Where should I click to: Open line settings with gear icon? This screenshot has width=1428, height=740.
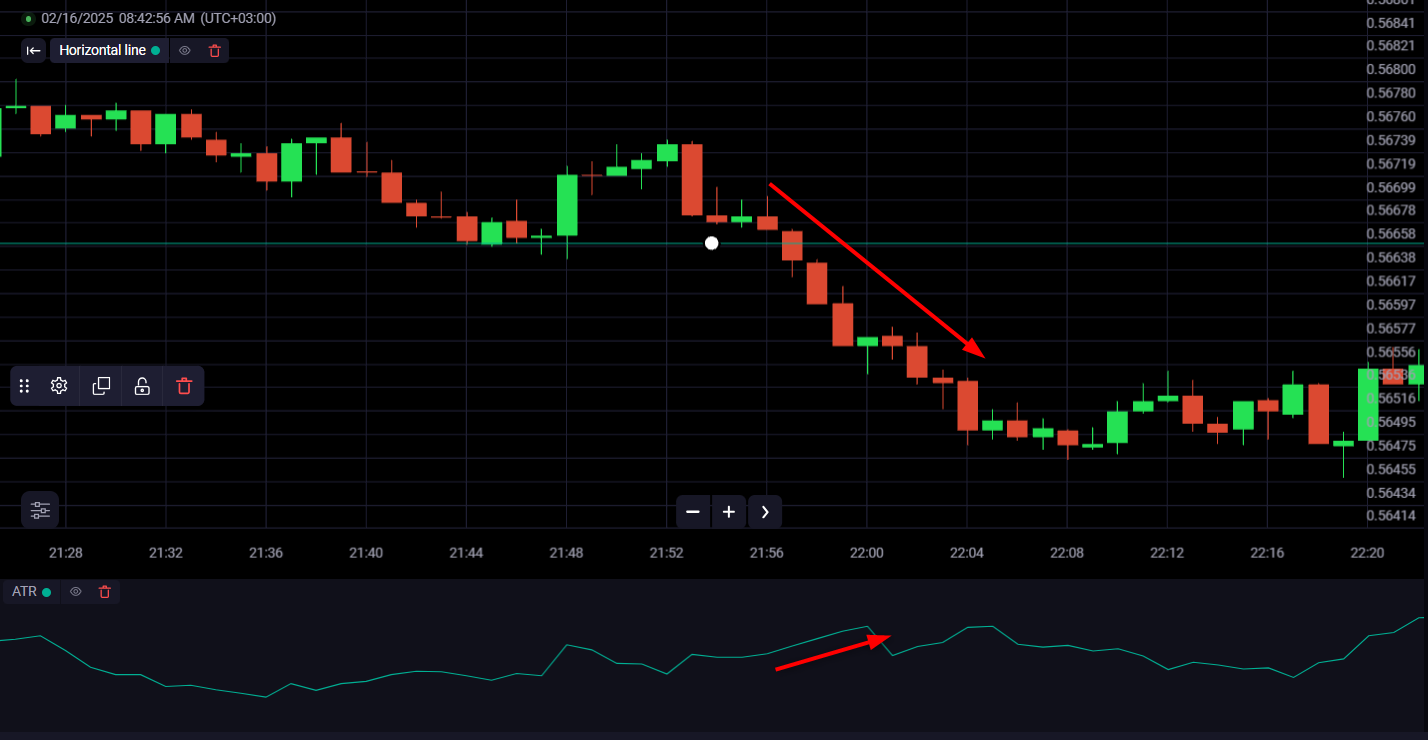(x=59, y=386)
